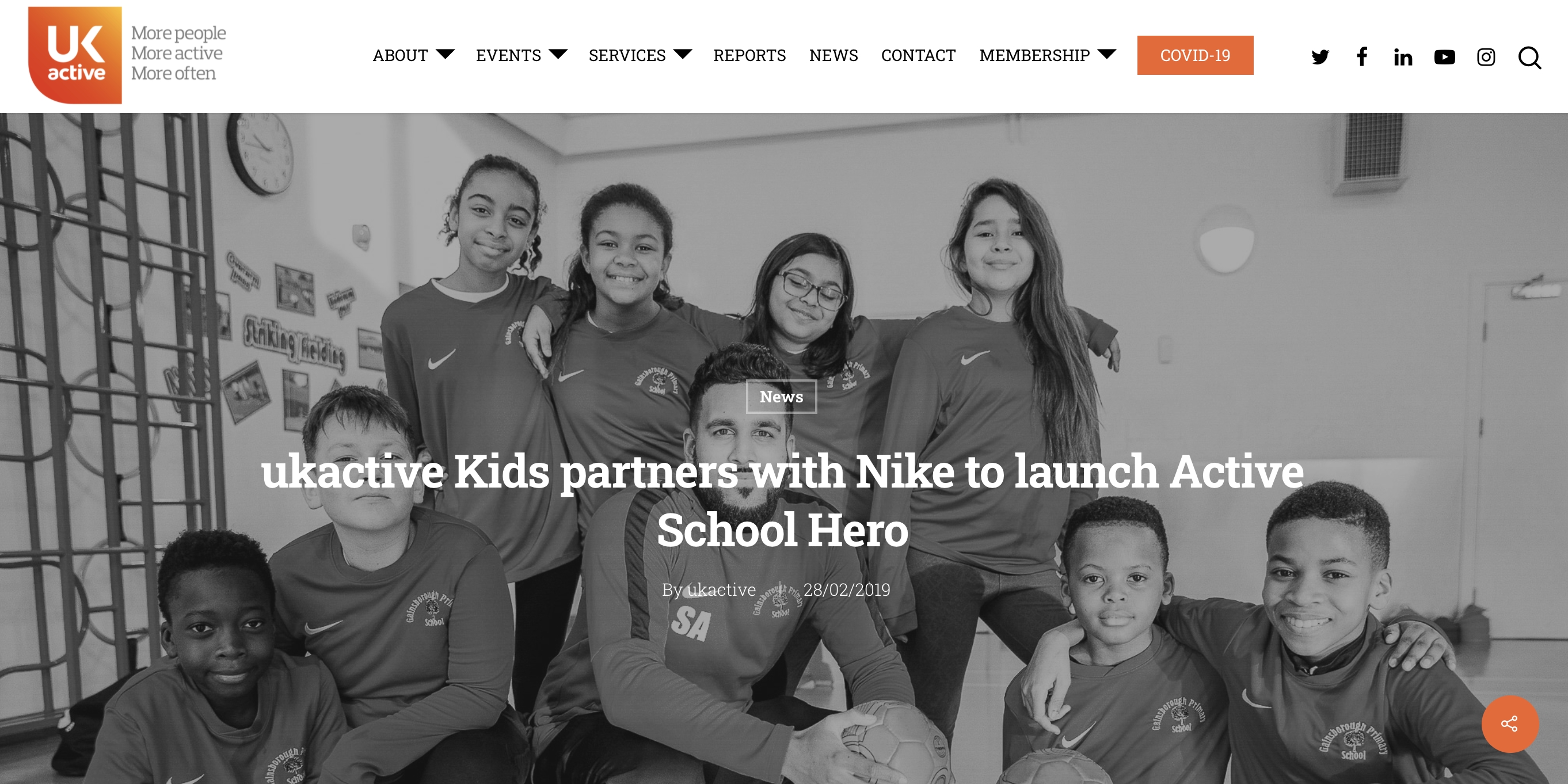
Task: Click the orange share floating button
Action: 1509,723
